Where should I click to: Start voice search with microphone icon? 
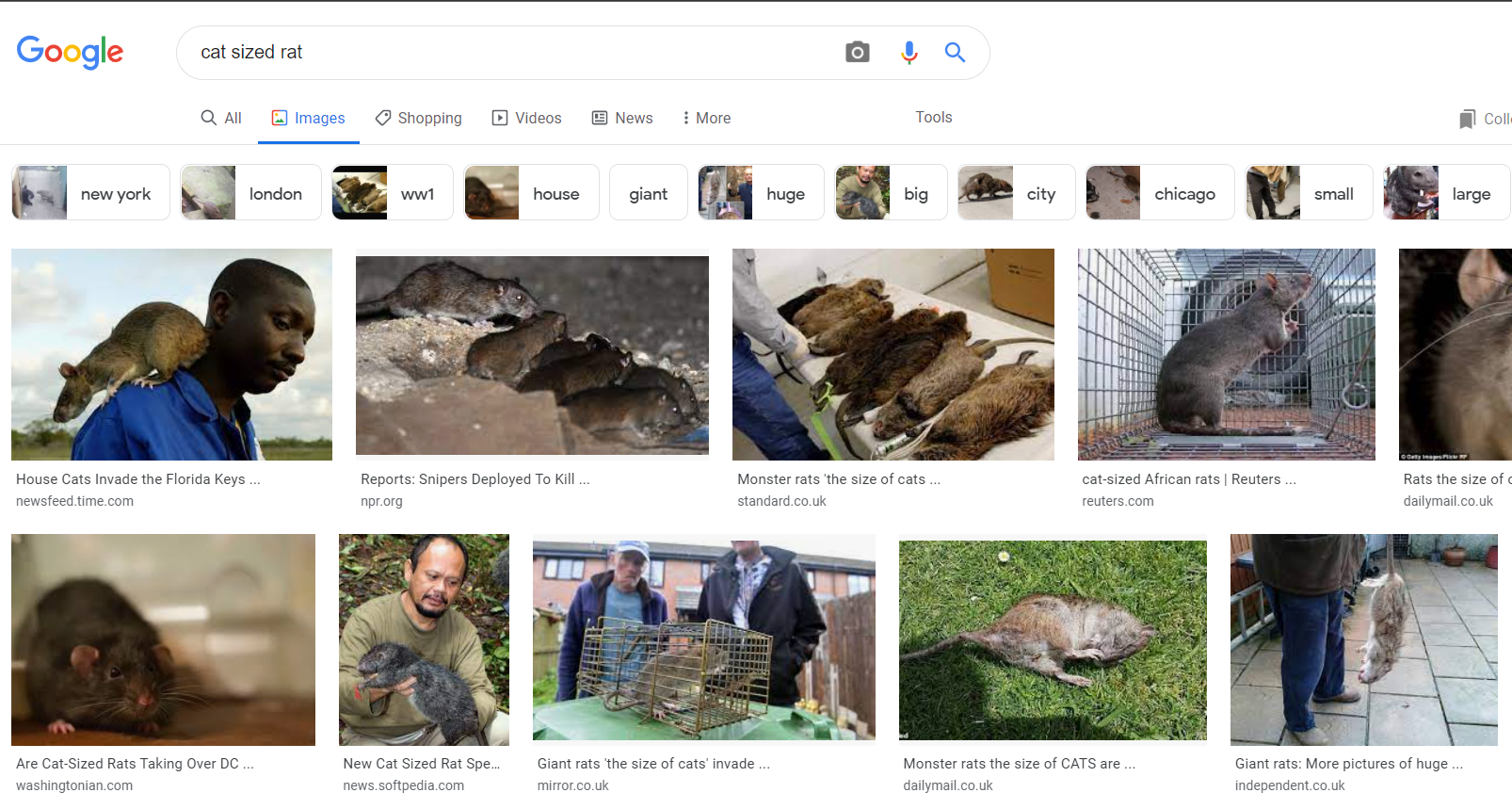click(x=909, y=53)
